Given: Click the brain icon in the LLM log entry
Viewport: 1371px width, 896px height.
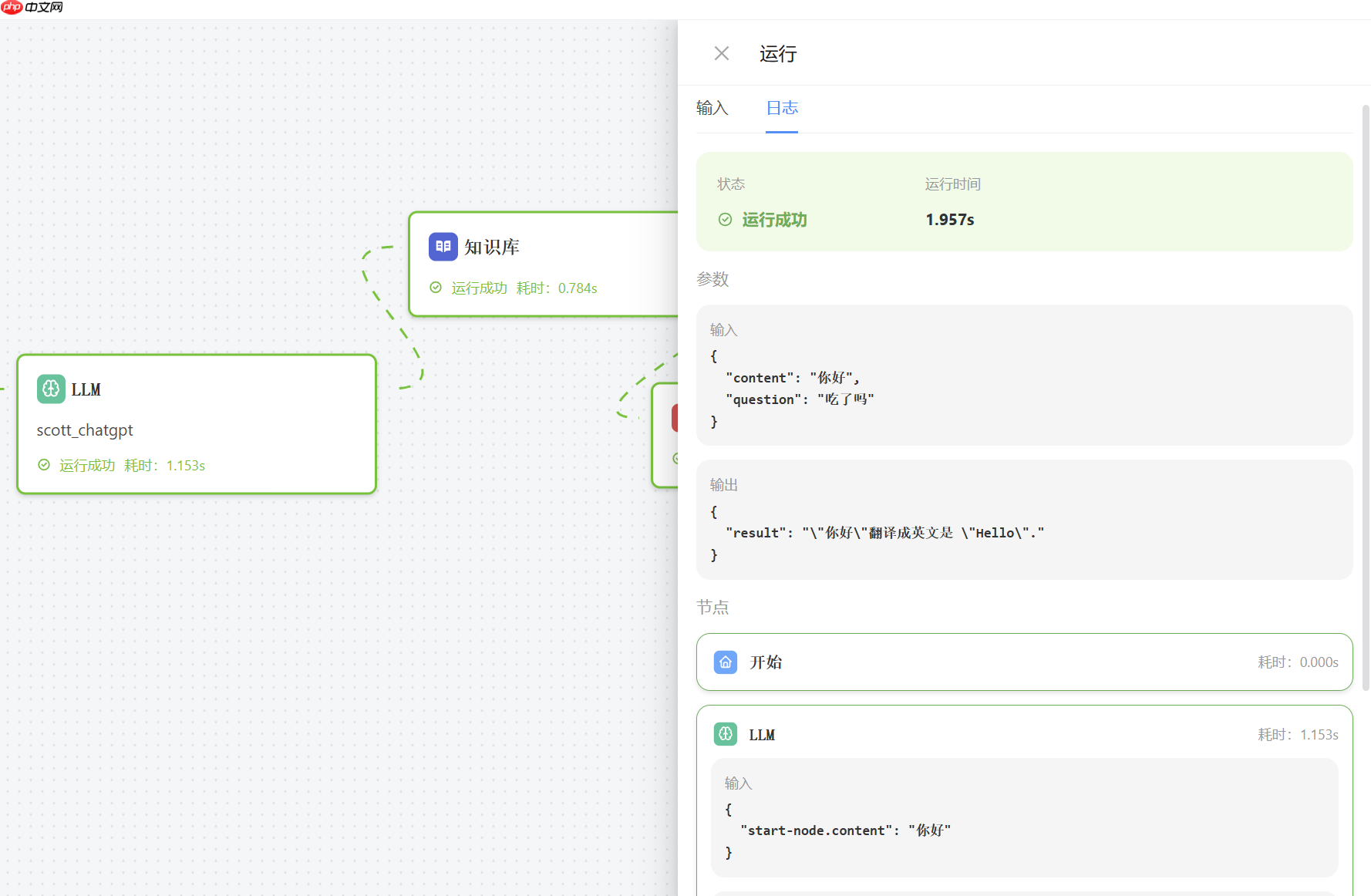Looking at the screenshot, I should click(725, 734).
